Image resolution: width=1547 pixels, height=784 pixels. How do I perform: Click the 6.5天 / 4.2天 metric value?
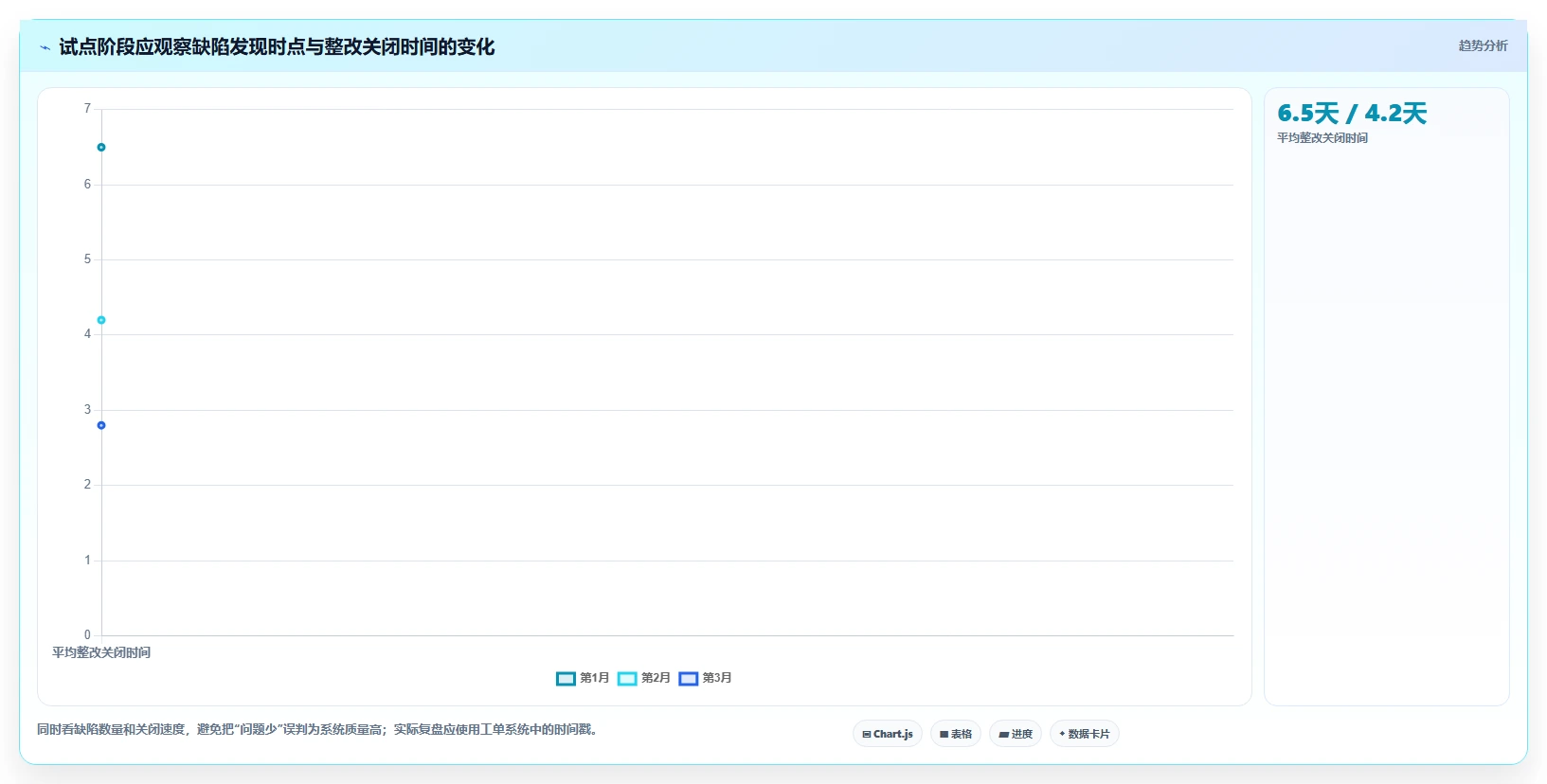1352,114
